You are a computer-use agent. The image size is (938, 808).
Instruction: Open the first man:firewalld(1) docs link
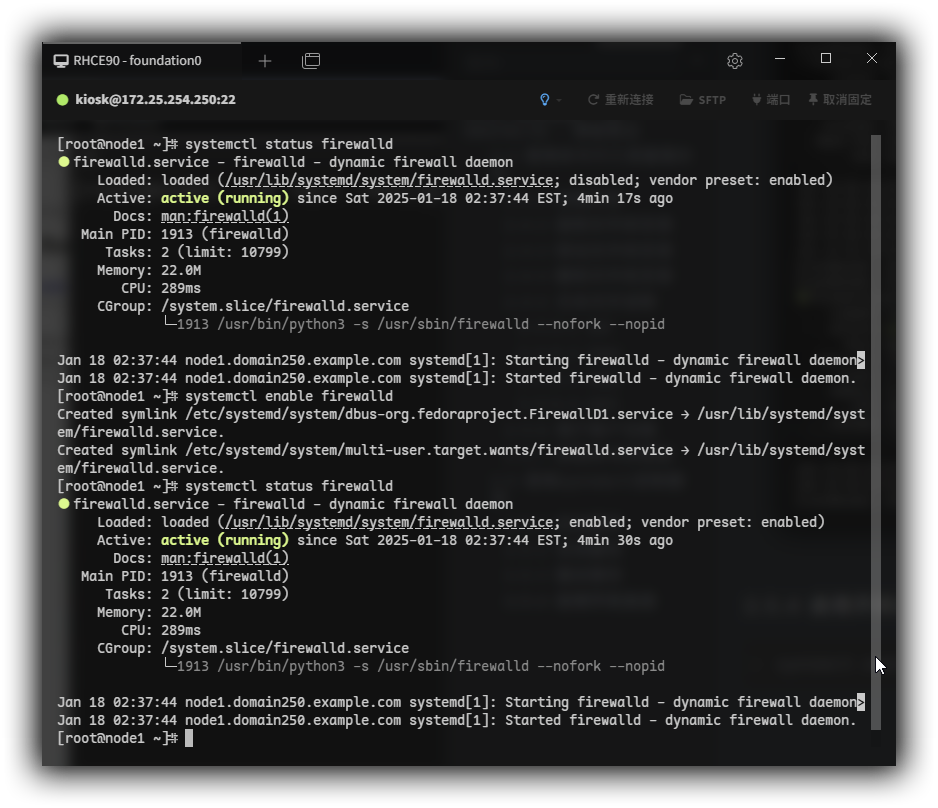[x=225, y=216]
